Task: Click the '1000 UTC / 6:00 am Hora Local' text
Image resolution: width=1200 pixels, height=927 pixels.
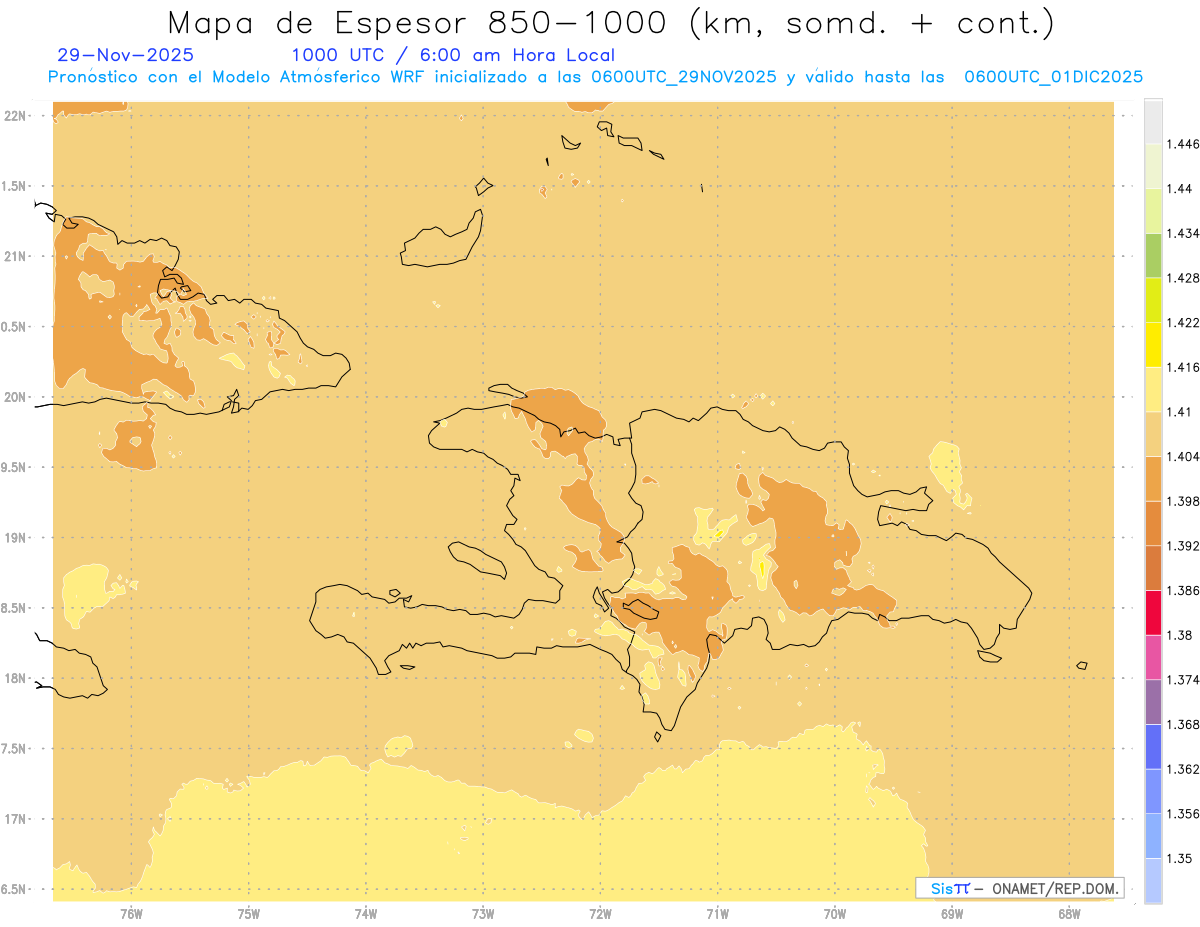Action: point(453,55)
